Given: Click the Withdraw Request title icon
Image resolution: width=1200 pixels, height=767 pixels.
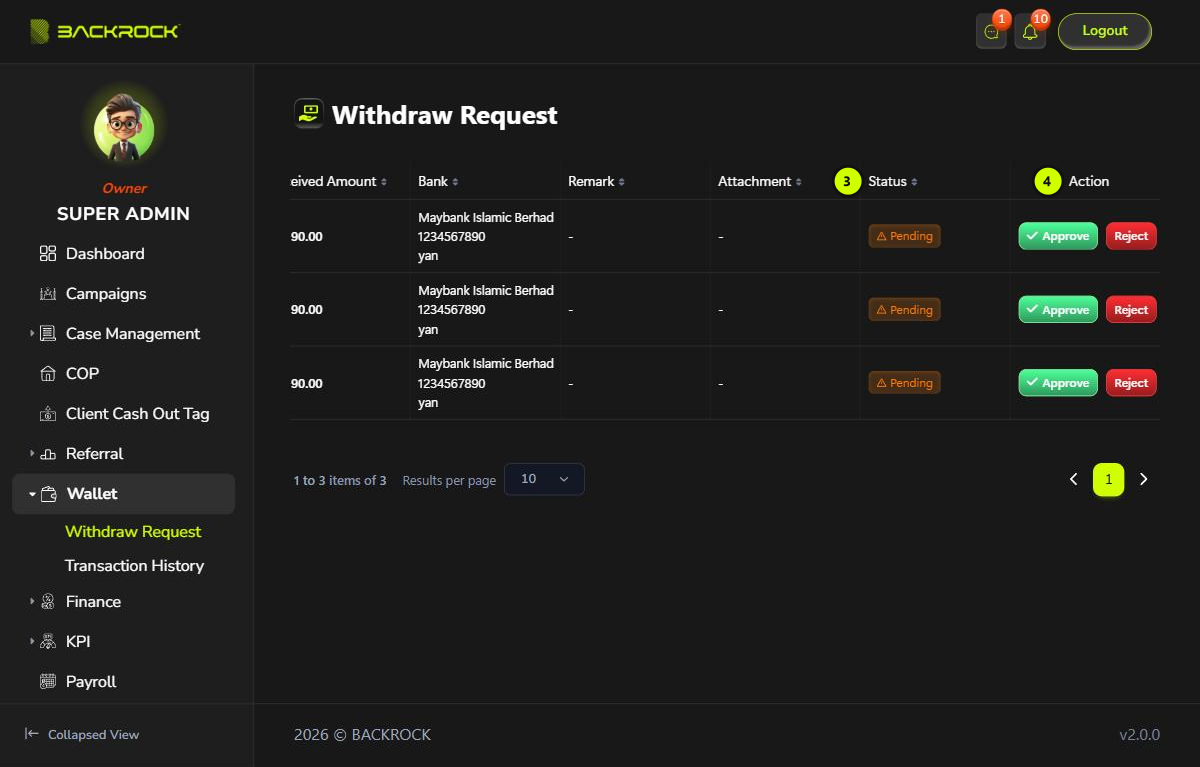Looking at the screenshot, I should [309, 114].
